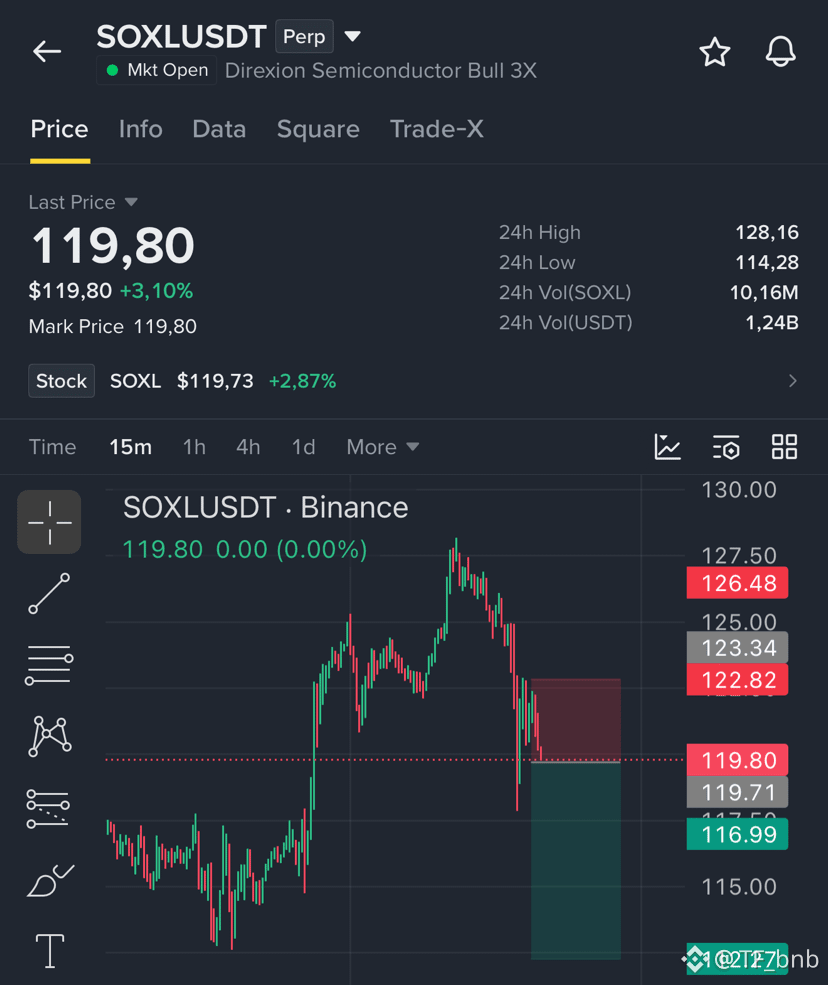Tap the back arrow icon
828x985 pixels.
[x=47, y=52]
